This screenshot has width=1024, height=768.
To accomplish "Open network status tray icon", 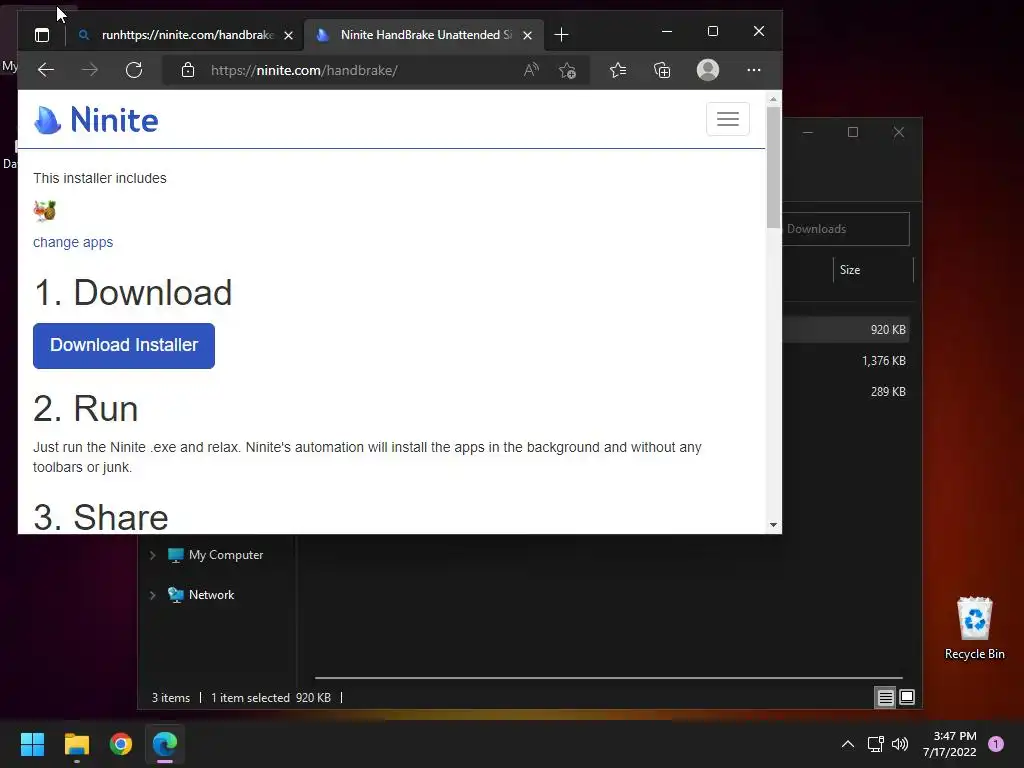I will (x=875, y=744).
